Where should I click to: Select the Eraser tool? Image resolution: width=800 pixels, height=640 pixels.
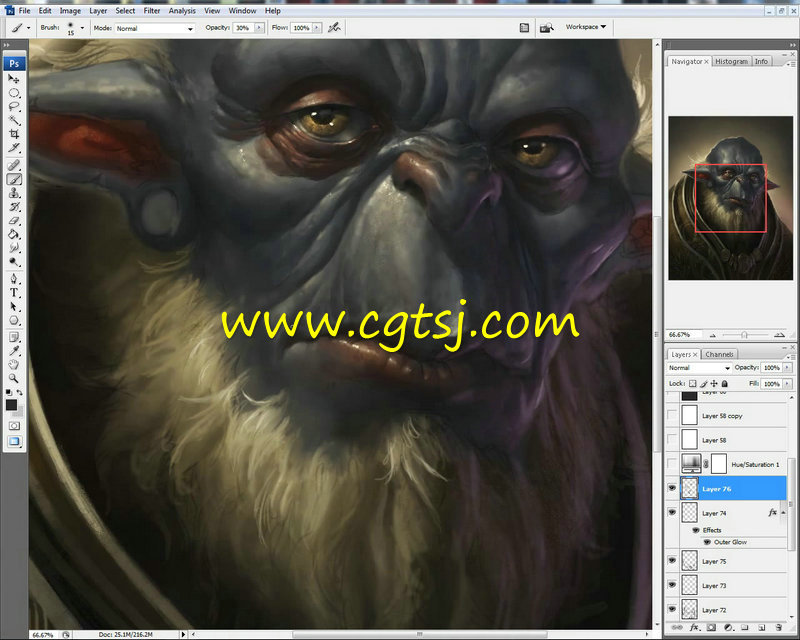click(x=14, y=220)
